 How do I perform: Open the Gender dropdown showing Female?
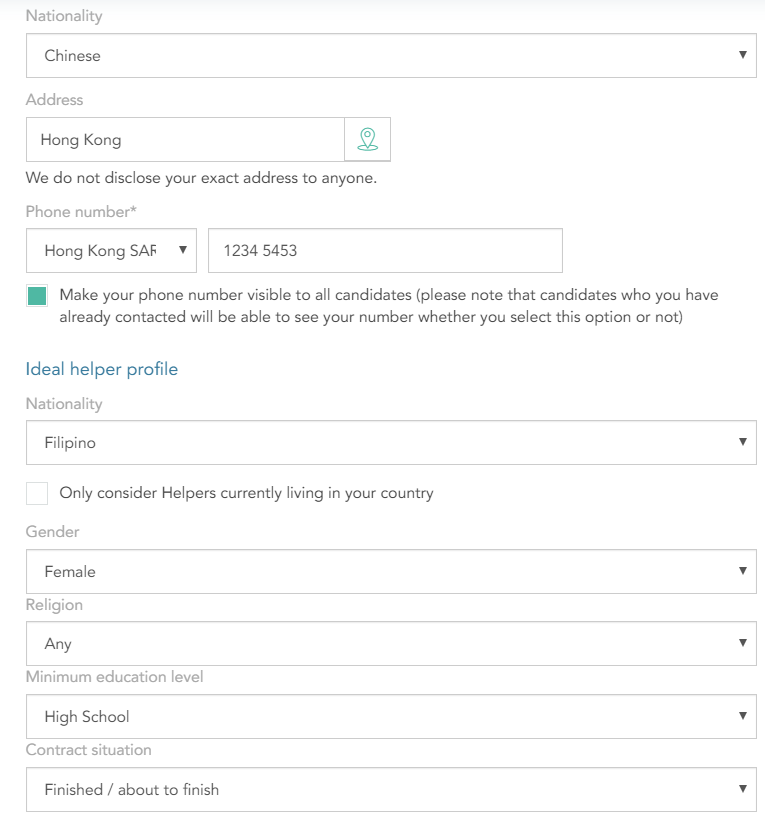point(391,571)
